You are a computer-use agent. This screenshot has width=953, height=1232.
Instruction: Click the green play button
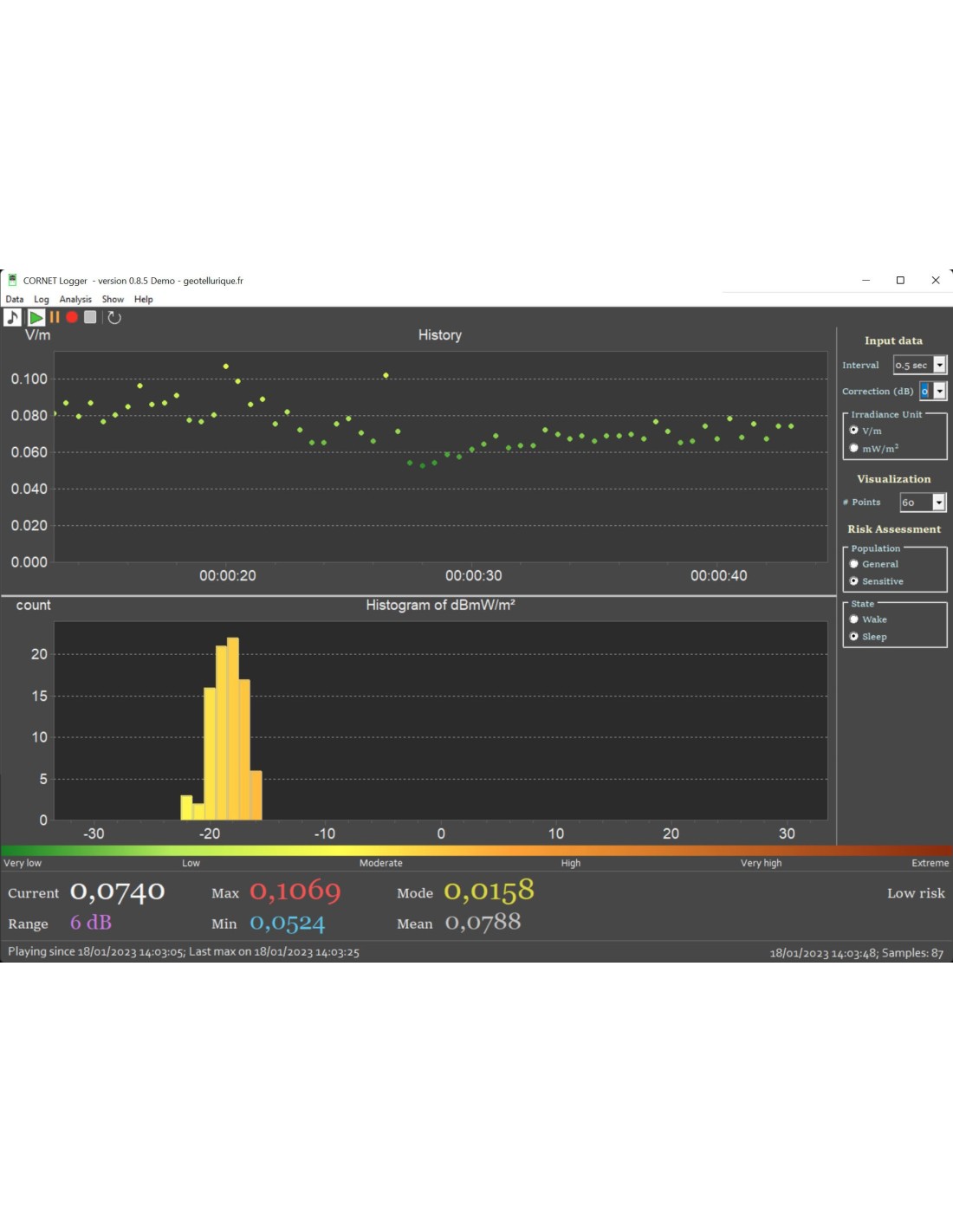[36, 318]
